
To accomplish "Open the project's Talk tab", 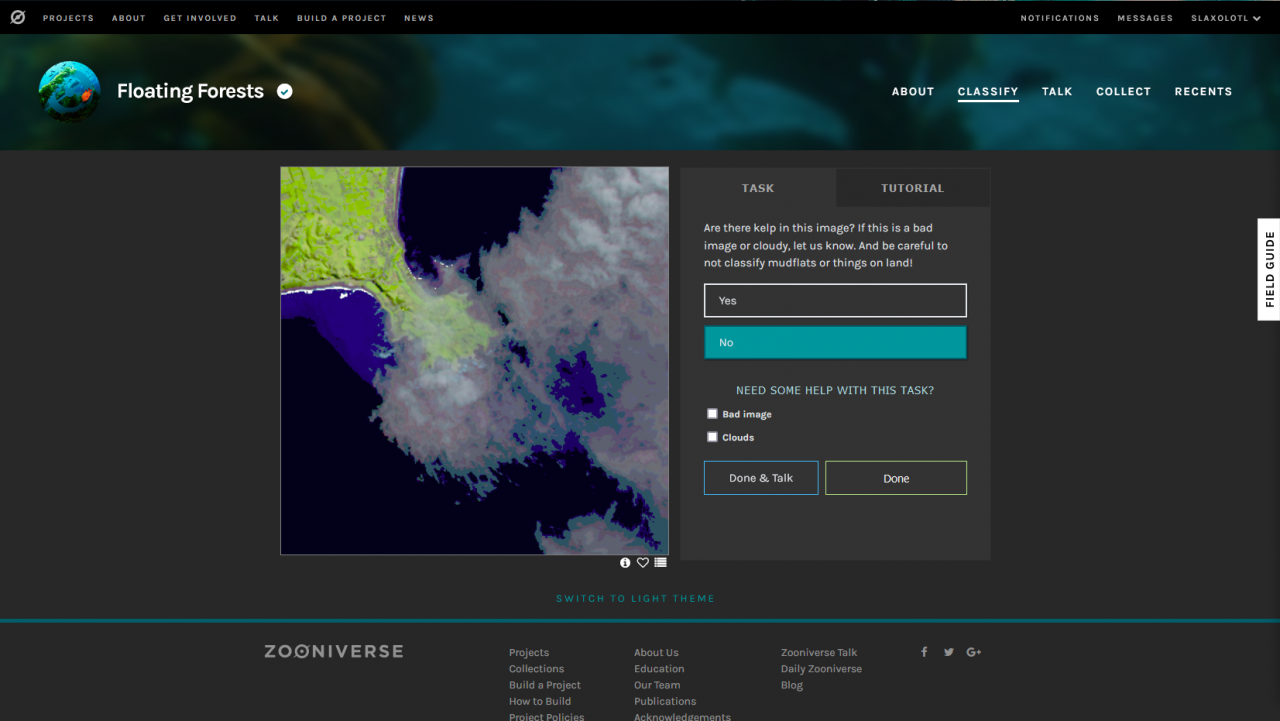I will click(1057, 91).
